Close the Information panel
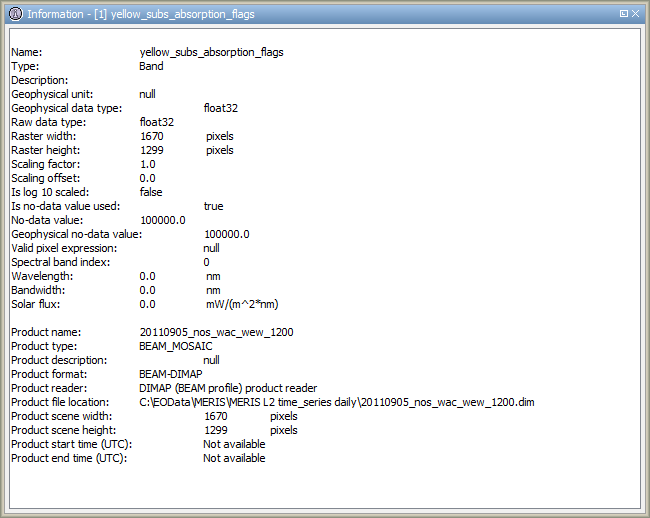650x518 pixels. click(637, 14)
